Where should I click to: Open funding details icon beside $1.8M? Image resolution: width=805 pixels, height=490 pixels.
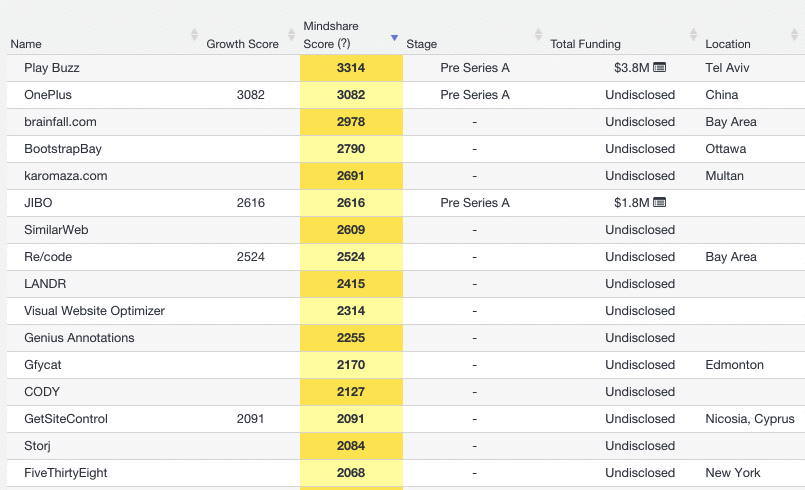(x=660, y=202)
